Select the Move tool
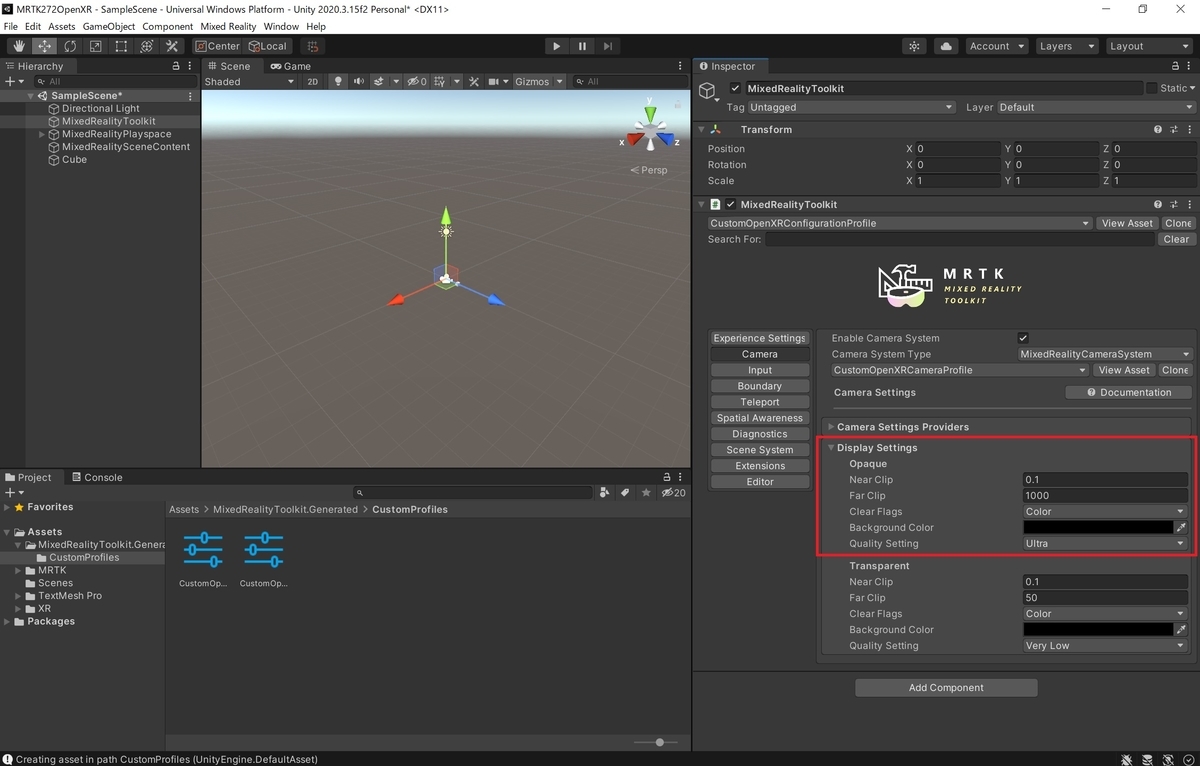Viewport: 1200px width, 766px height. click(45, 46)
